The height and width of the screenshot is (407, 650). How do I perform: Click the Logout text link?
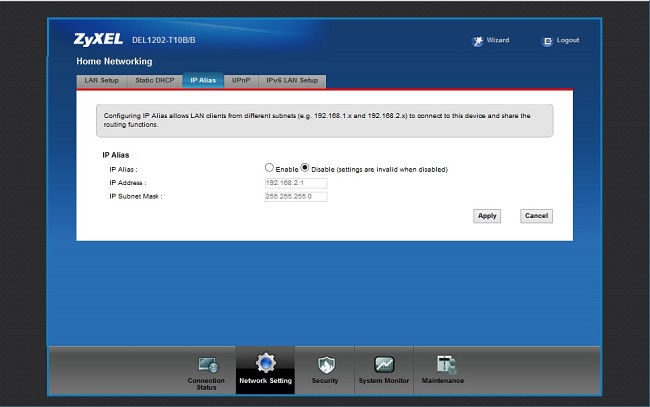coord(568,41)
